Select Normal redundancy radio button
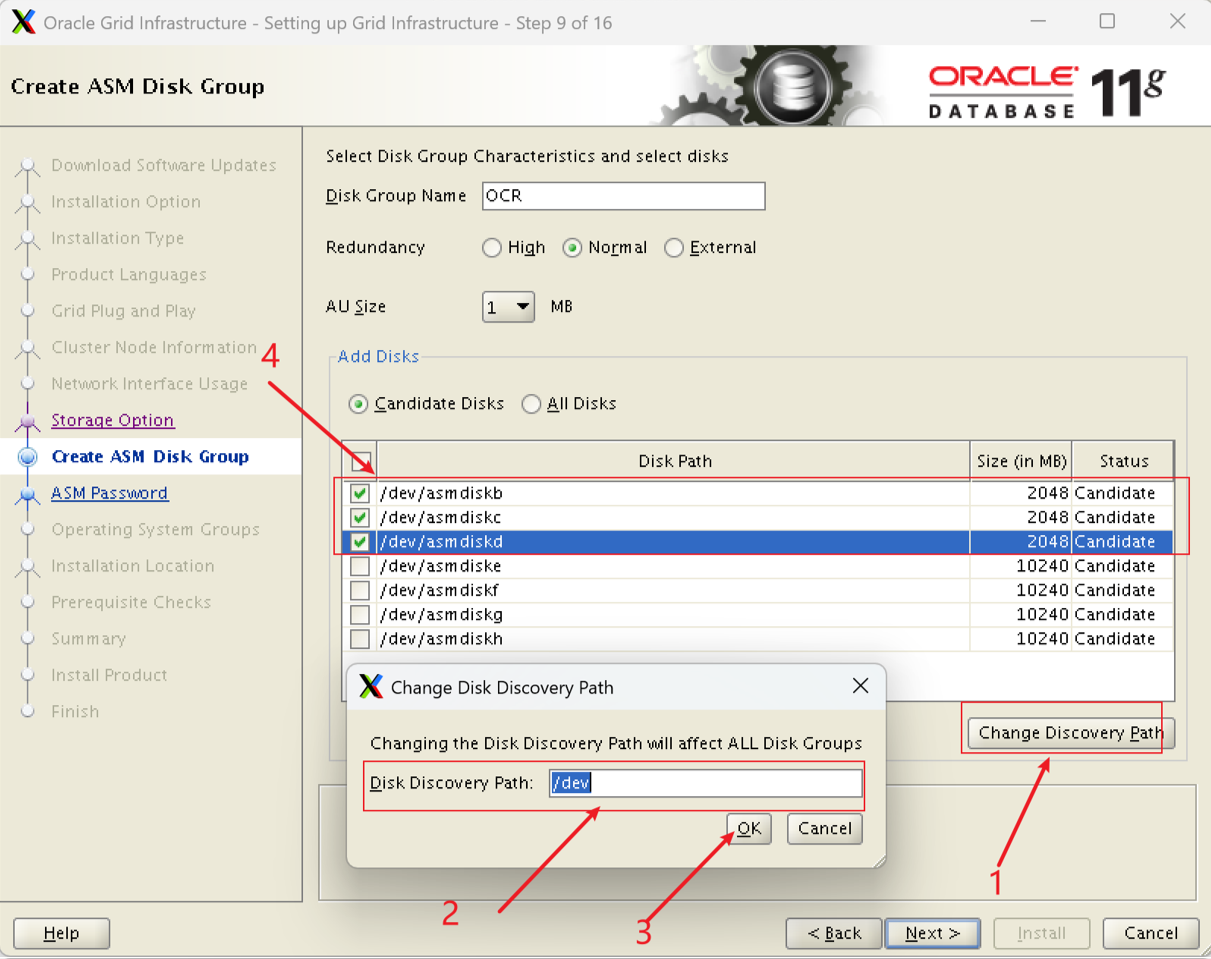This screenshot has height=959, width=1211. coord(572,248)
